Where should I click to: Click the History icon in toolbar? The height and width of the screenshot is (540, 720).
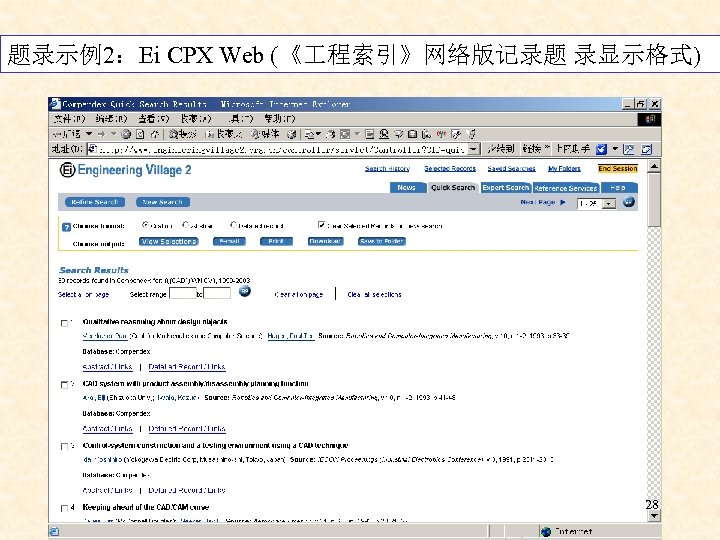coord(291,134)
